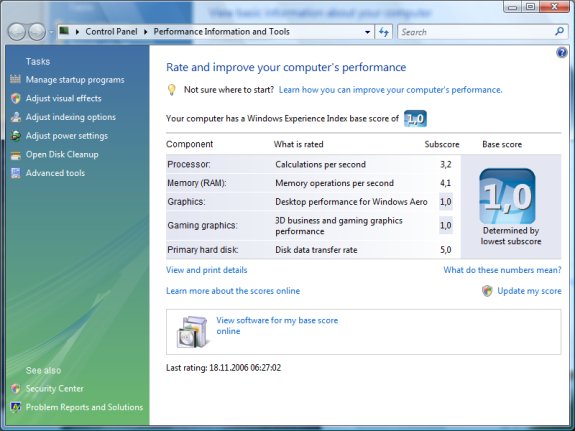The width and height of the screenshot is (575, 431).
Task: Open Advanced tools task
Action: coord(55,173)
